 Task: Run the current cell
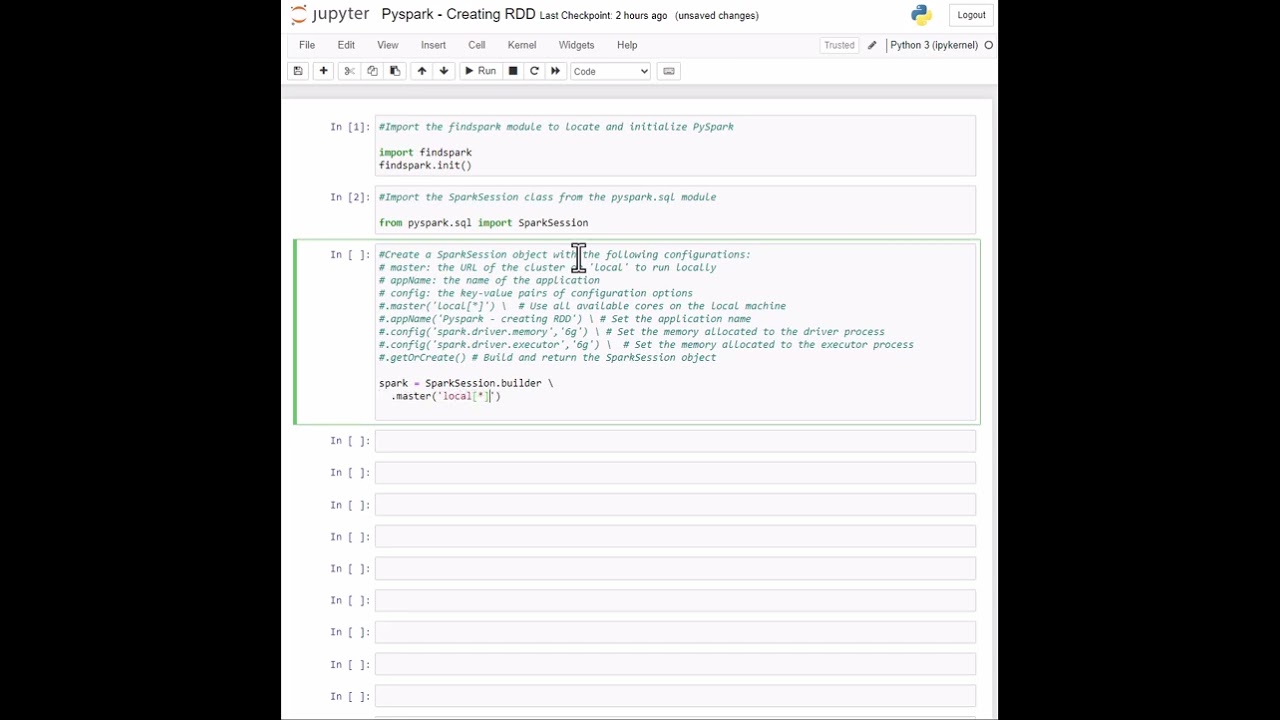coord(480,71)
